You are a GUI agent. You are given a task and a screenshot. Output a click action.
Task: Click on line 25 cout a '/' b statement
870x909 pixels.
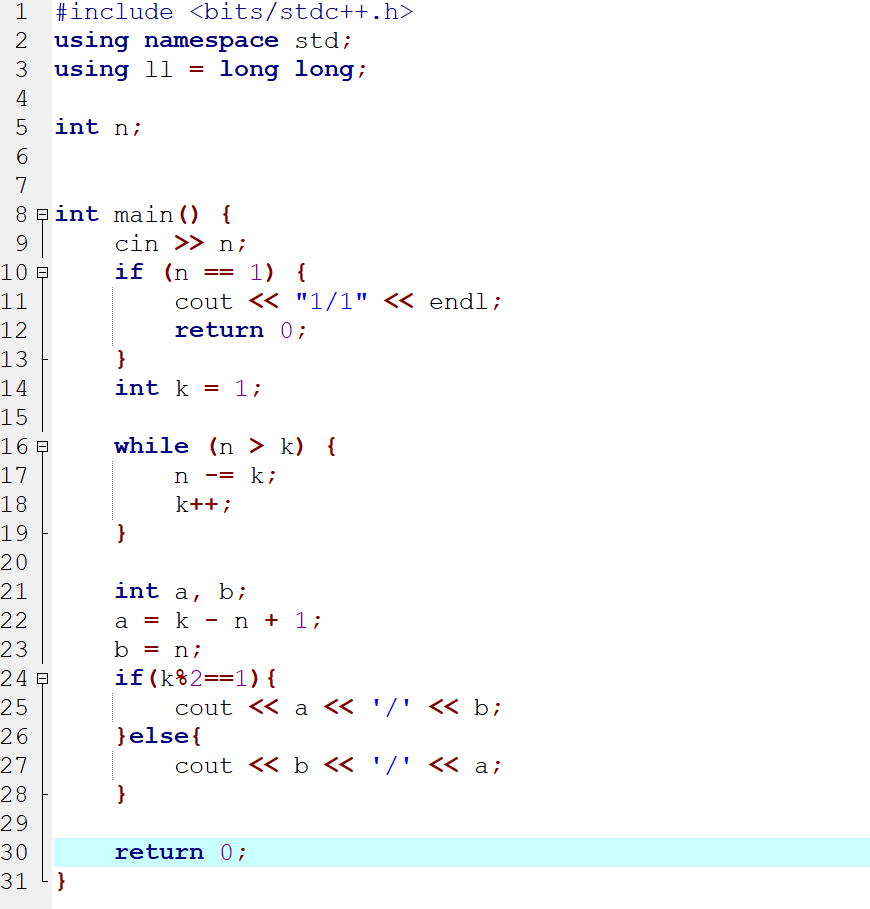point(338,707)
